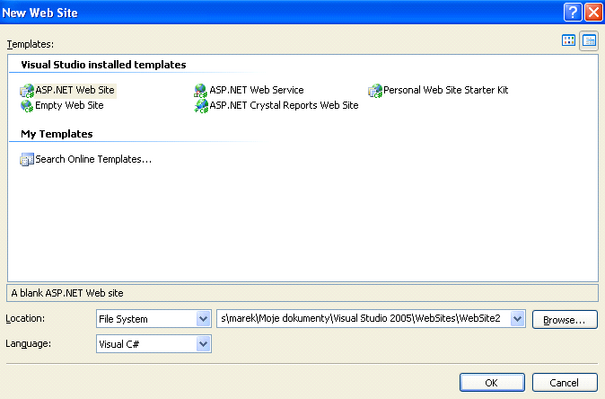Select the ASP.NET Web Site template icon
The width and height of the screenshot is (605, 399).
pos(27,91)
